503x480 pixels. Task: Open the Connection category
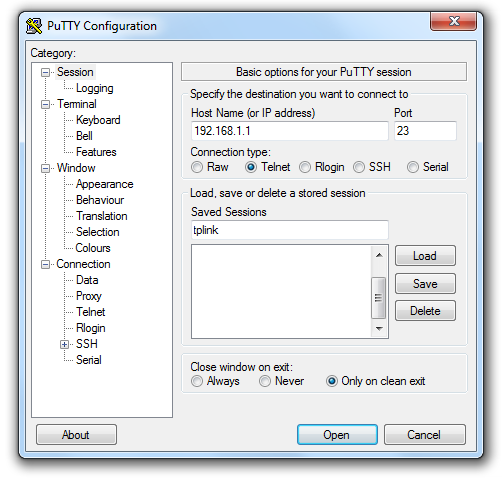click(x=83, y=264)
